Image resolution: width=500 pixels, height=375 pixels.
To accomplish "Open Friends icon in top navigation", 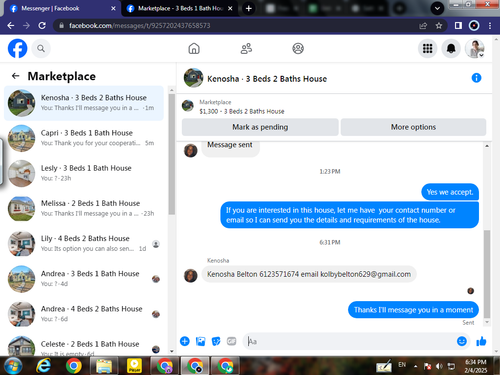I will pyautogui.click(x=246, y=49).
